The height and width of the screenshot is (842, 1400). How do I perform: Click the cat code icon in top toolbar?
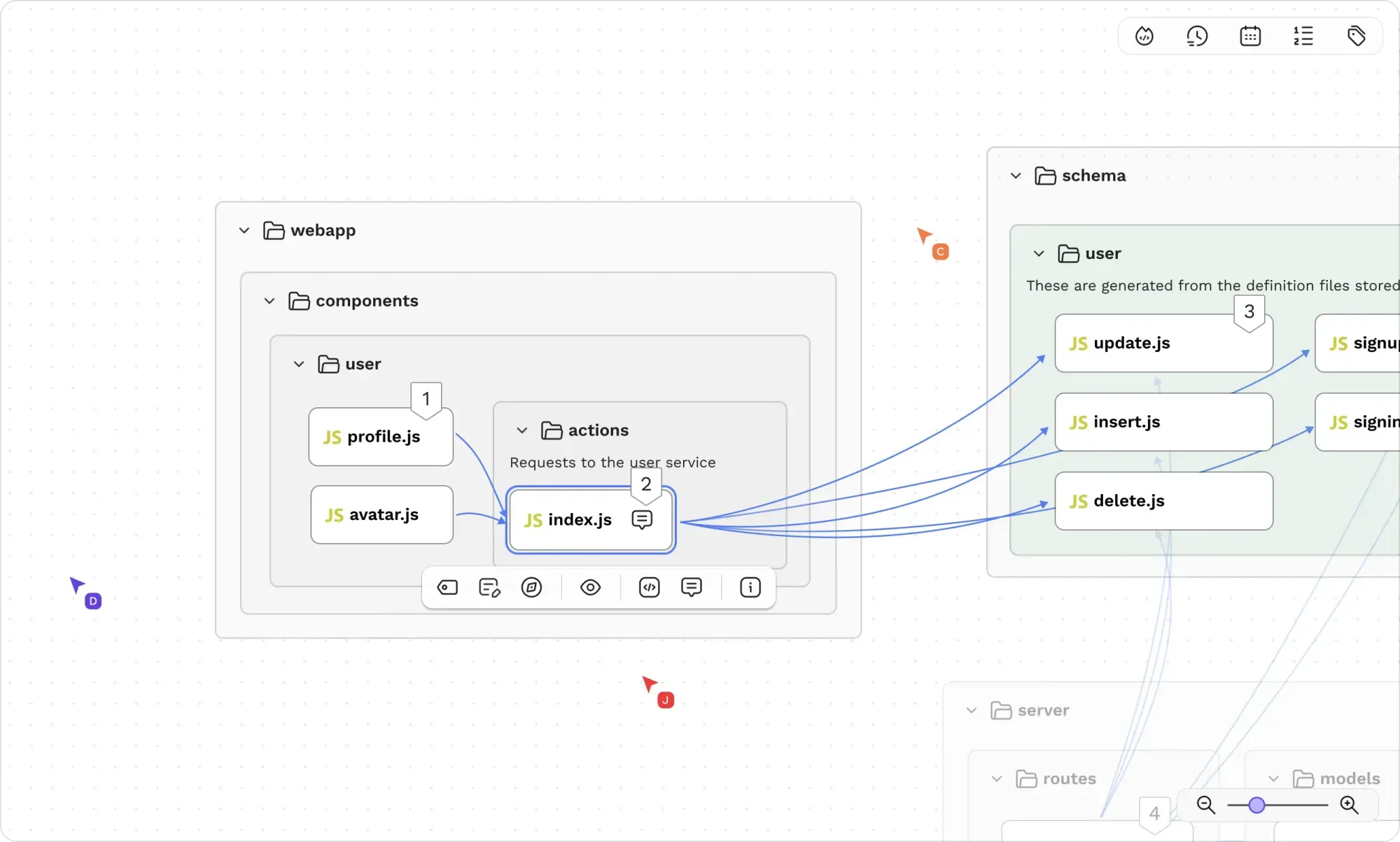pos(1144,36)
